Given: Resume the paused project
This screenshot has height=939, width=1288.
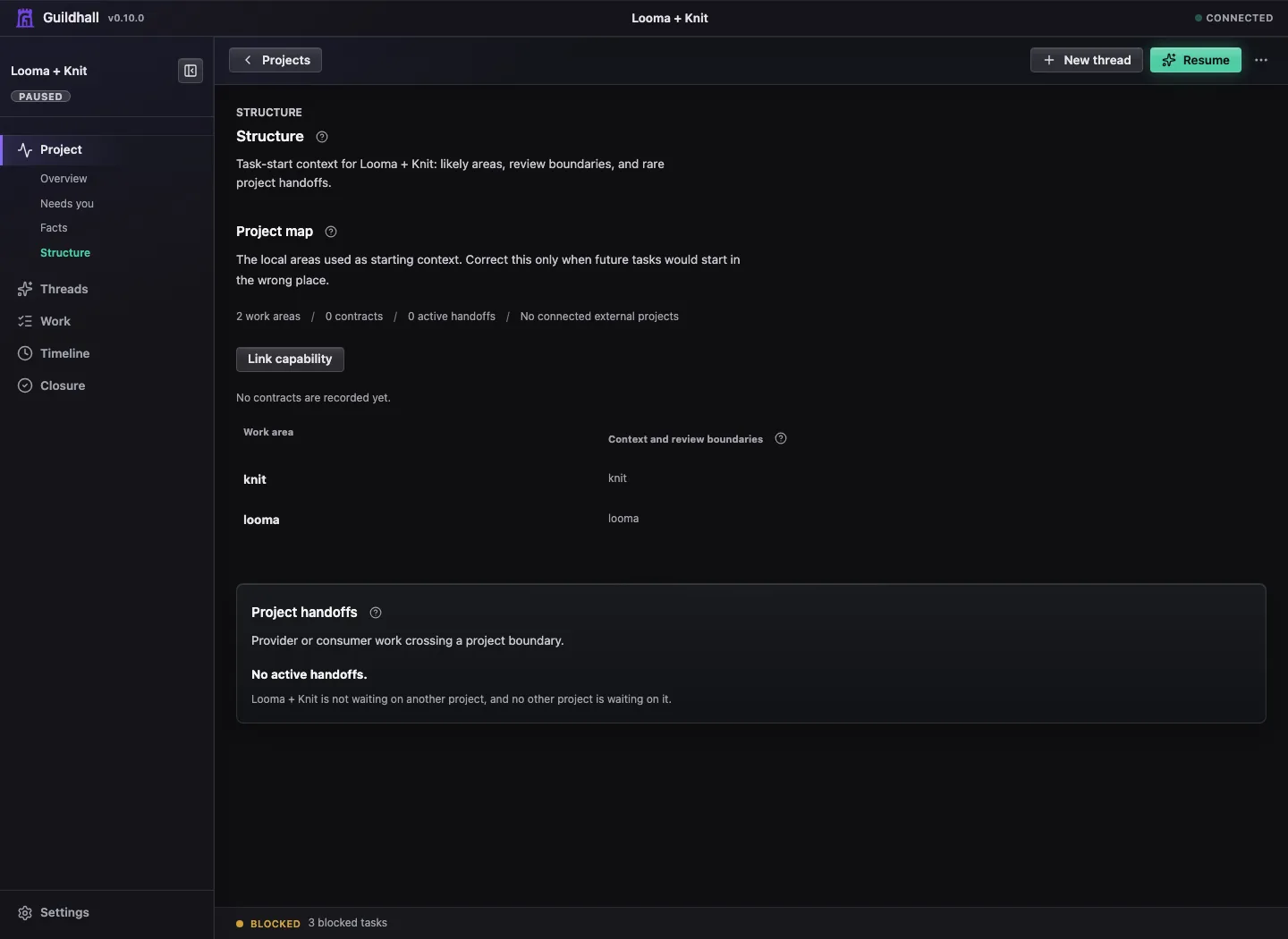Looking at the screenshot, I should point(1196,60).
